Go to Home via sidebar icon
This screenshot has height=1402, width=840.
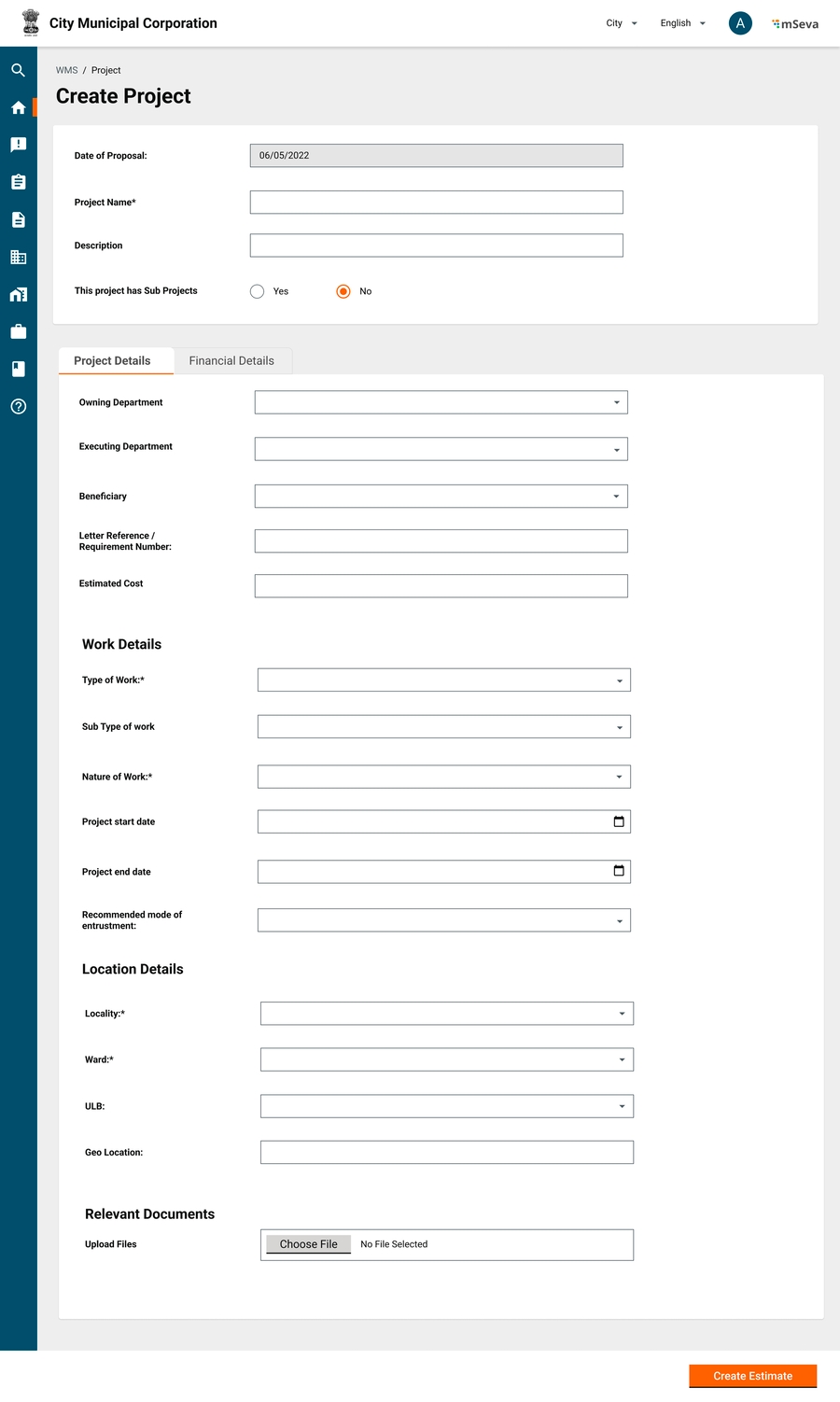tap(18, 108)
